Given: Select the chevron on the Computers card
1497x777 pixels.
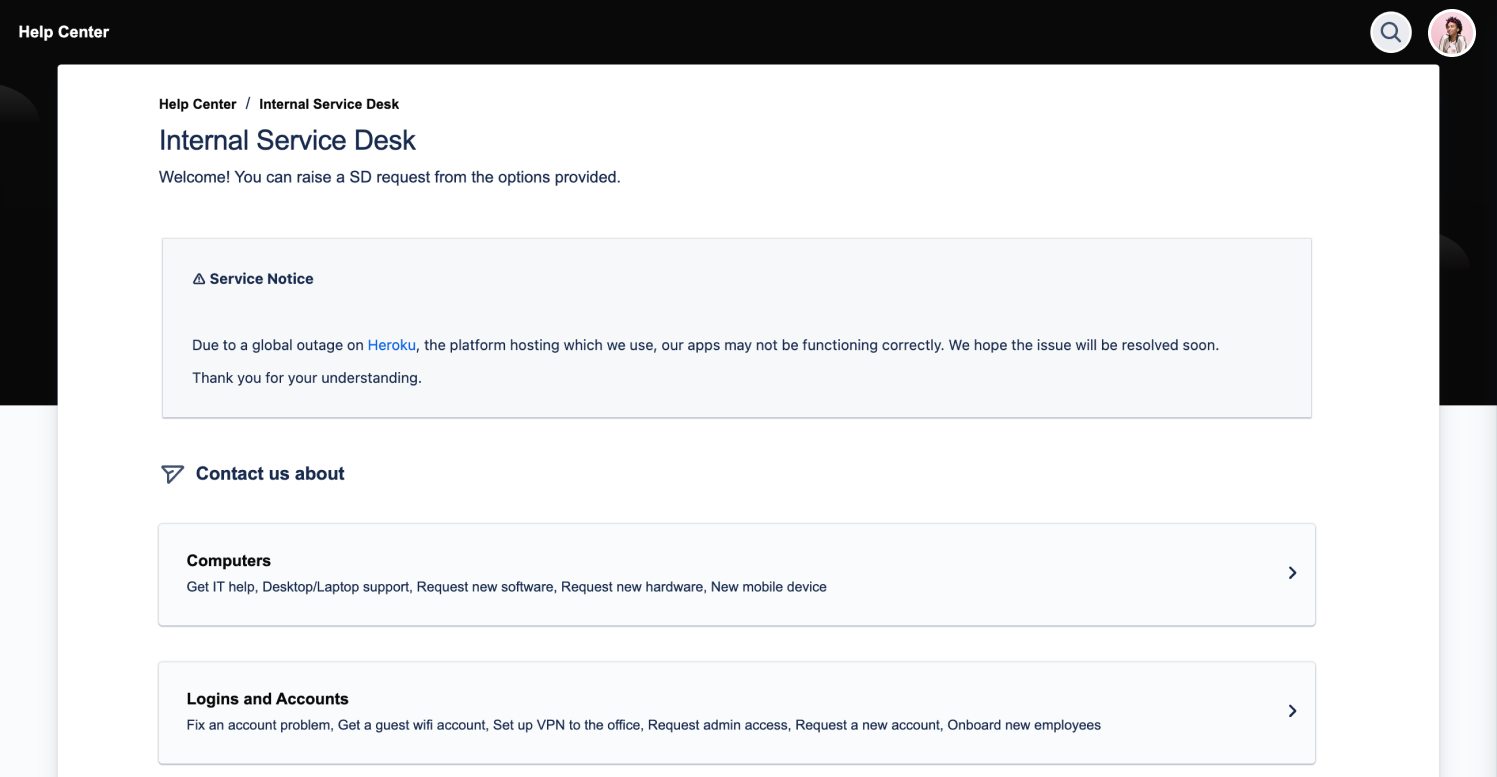Looking at the screenshot, I should coord(1292,572).
